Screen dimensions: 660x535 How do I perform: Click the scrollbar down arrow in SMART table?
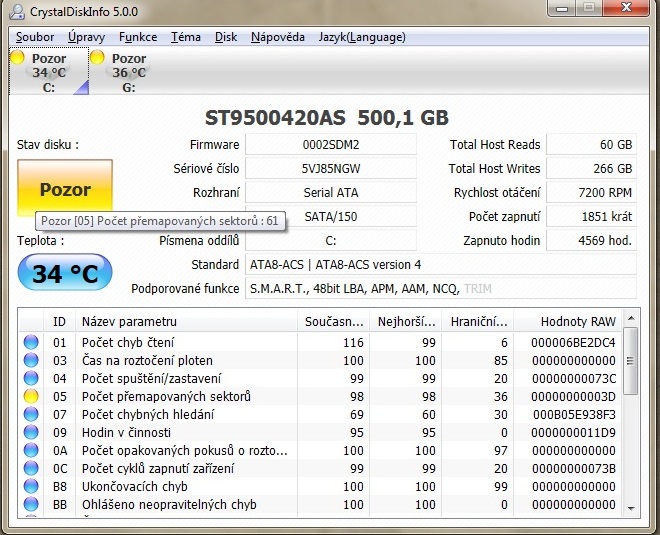[631, 508]
